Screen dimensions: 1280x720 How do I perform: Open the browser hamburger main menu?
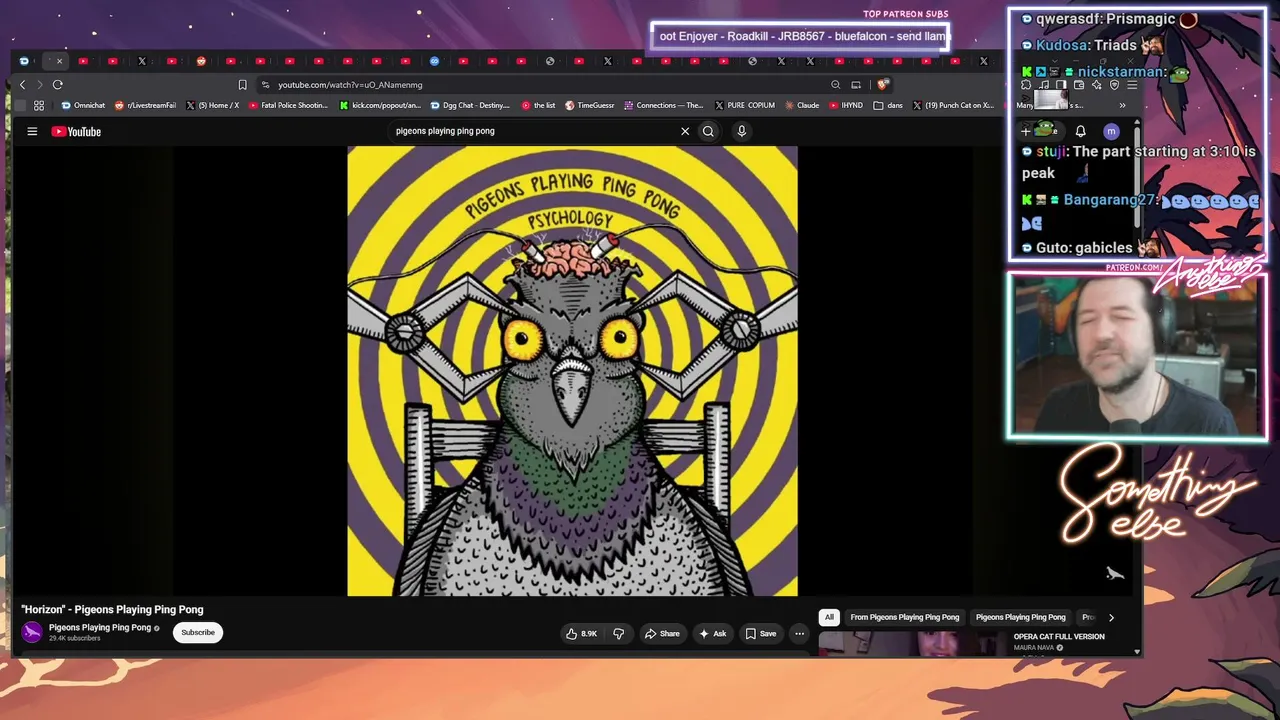click(1132, 85)
